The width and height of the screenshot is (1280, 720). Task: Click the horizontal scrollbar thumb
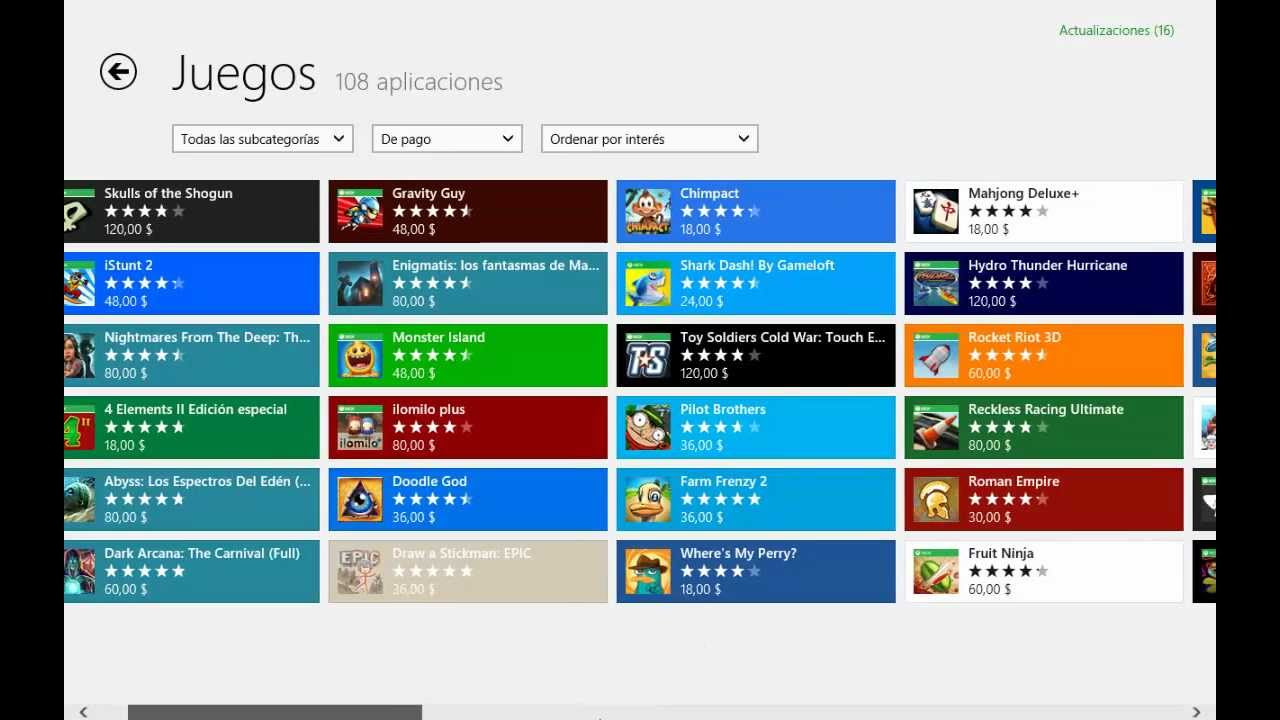(x=275, y=712)
